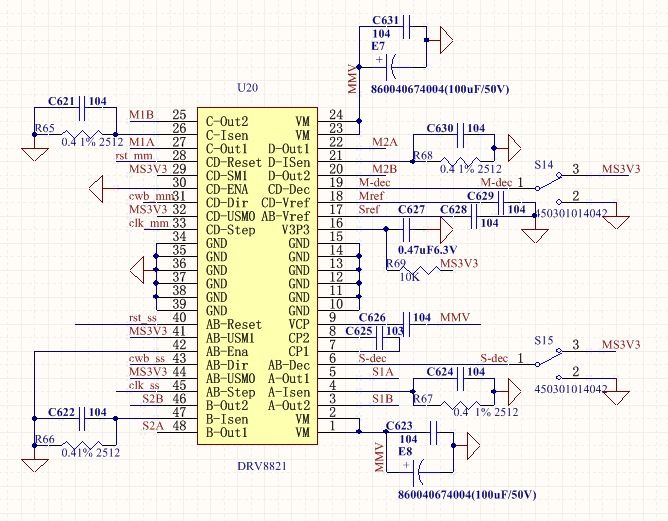Image resolution: width=668 pixels, height=521 pixels.
Task: Select the A-Isen pin name
Action: (x=289, y=392)
